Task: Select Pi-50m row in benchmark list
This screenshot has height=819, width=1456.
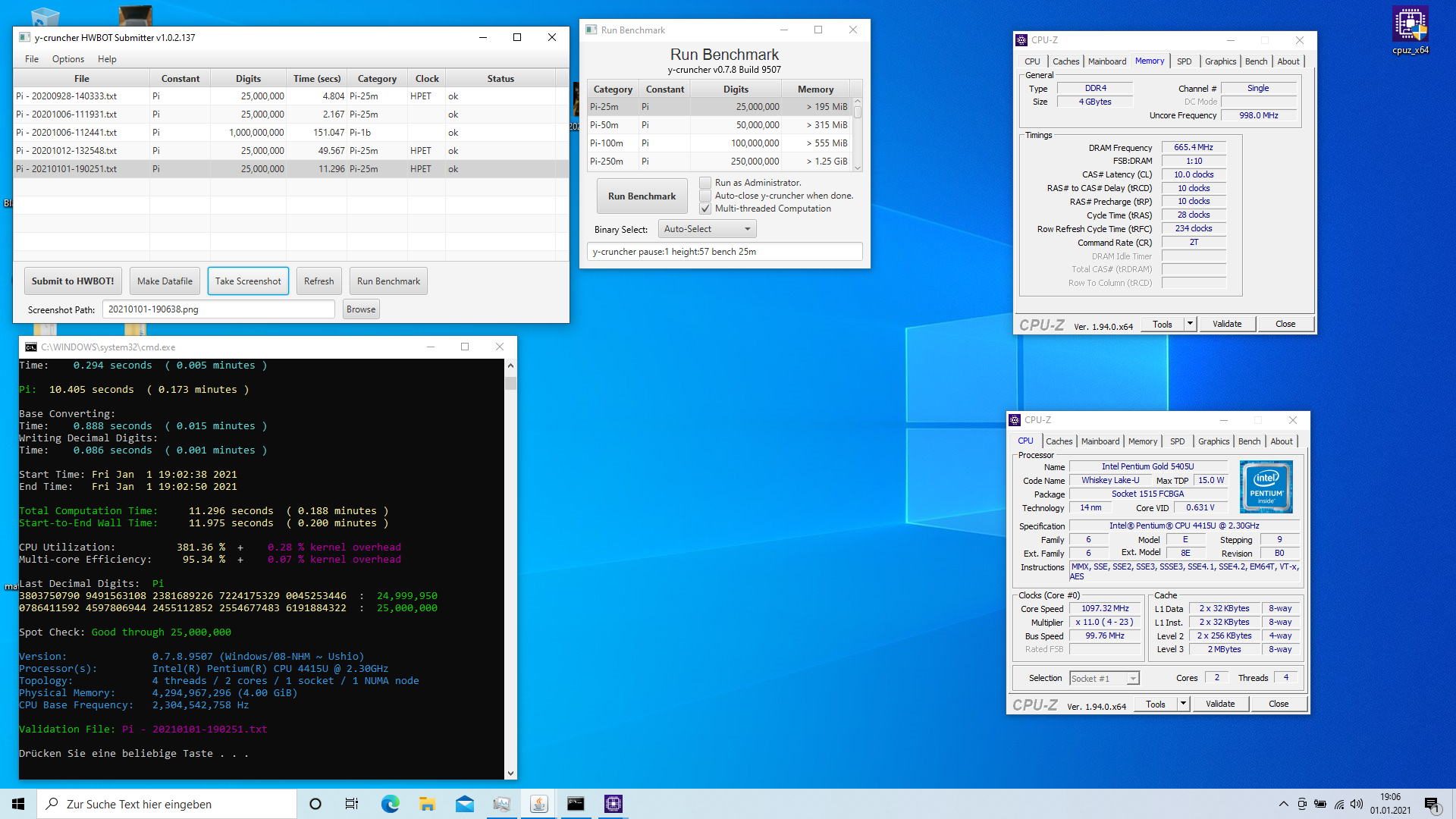Action: pos(719,125)
